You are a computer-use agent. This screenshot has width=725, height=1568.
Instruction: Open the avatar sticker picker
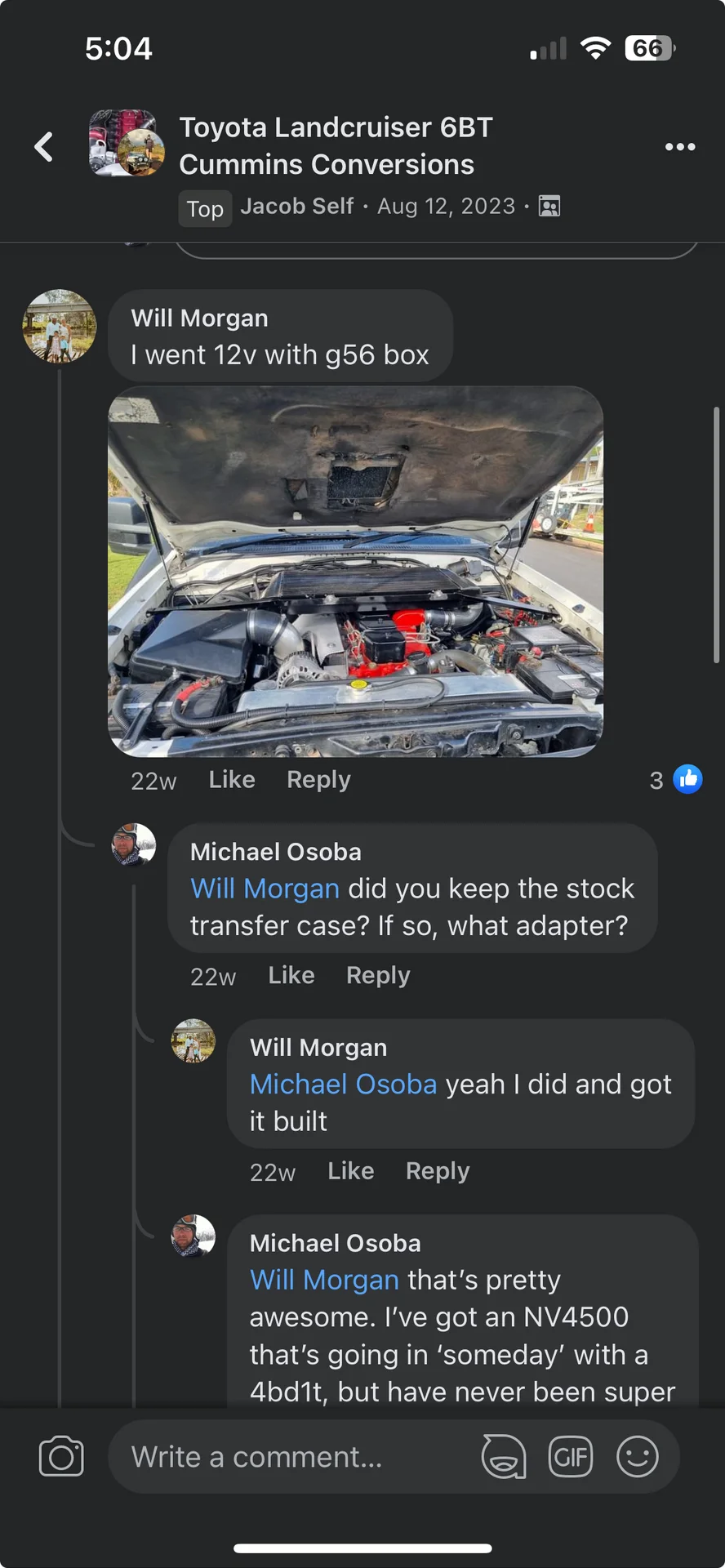[504, 1457]
